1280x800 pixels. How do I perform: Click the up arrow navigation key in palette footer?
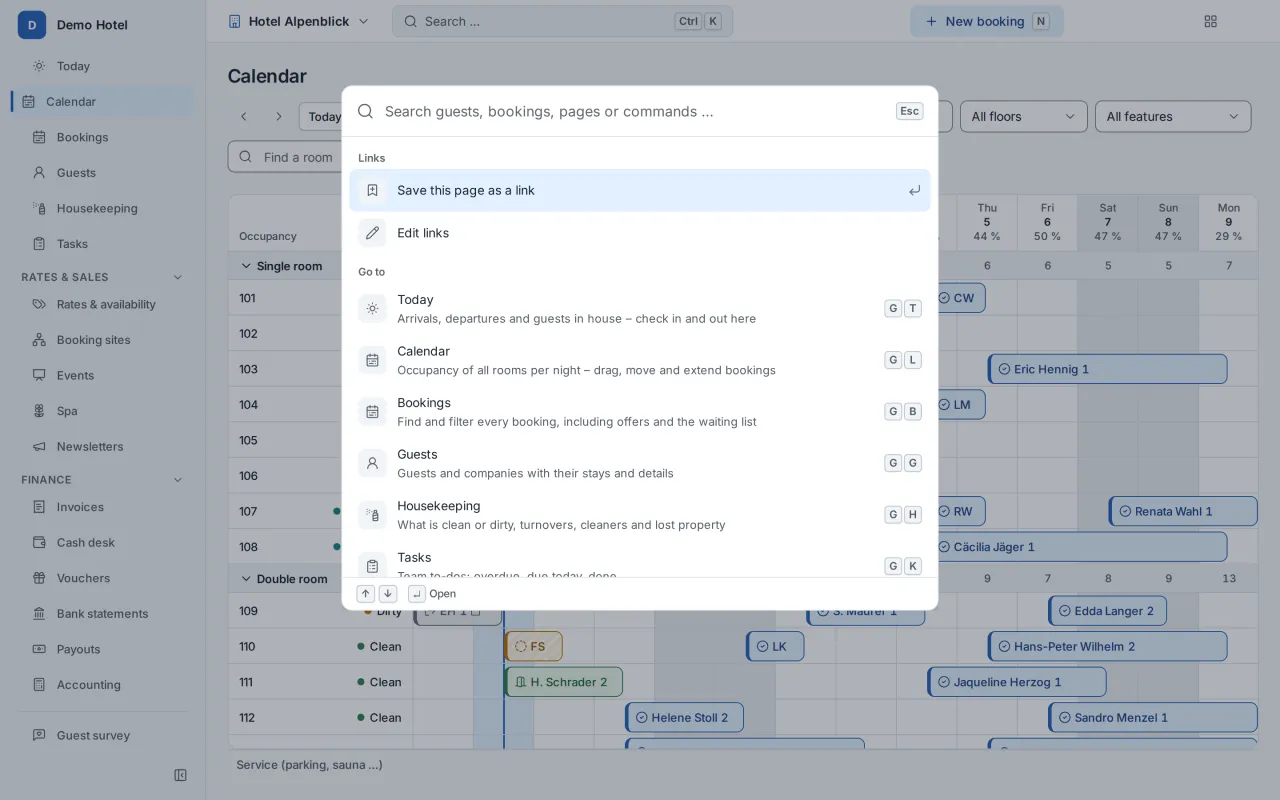366,594
